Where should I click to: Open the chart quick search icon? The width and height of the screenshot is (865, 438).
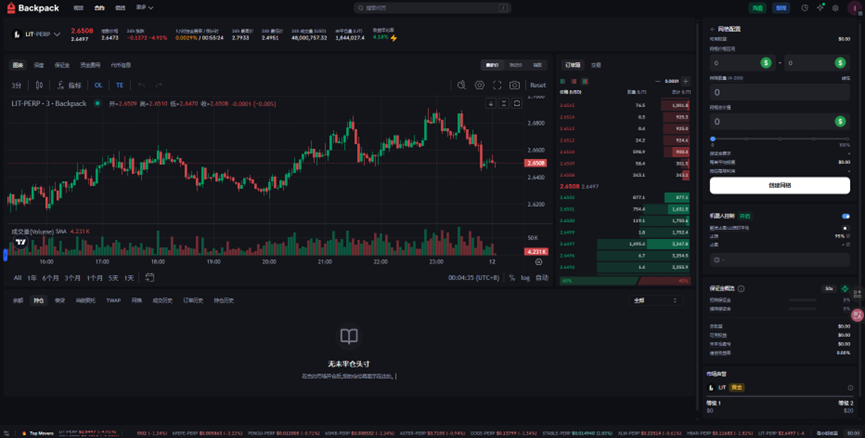(462, 85)
